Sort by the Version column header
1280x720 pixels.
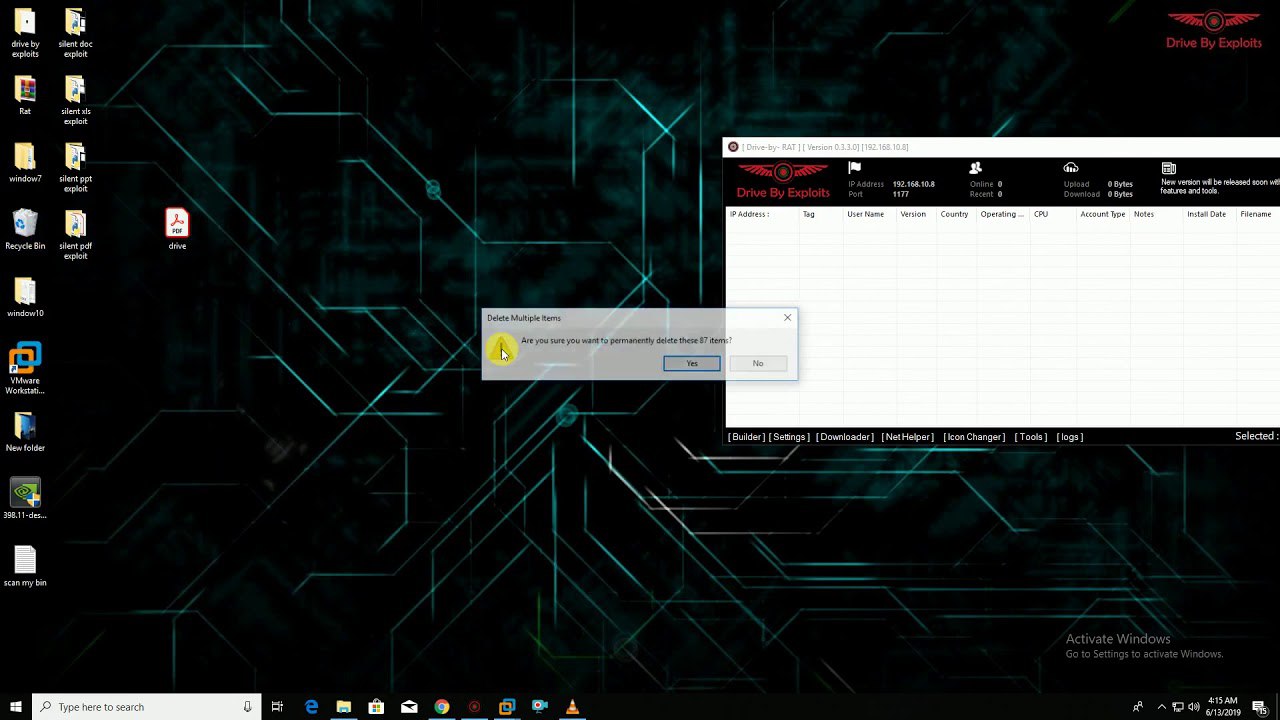point(915,214)
